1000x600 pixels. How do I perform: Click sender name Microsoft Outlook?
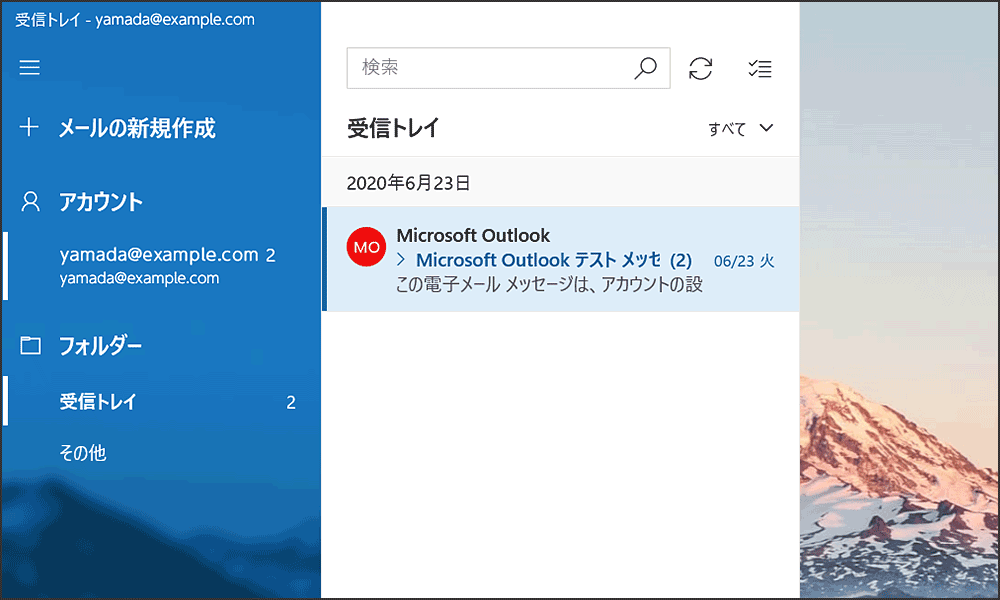click(x=473, y=235)
